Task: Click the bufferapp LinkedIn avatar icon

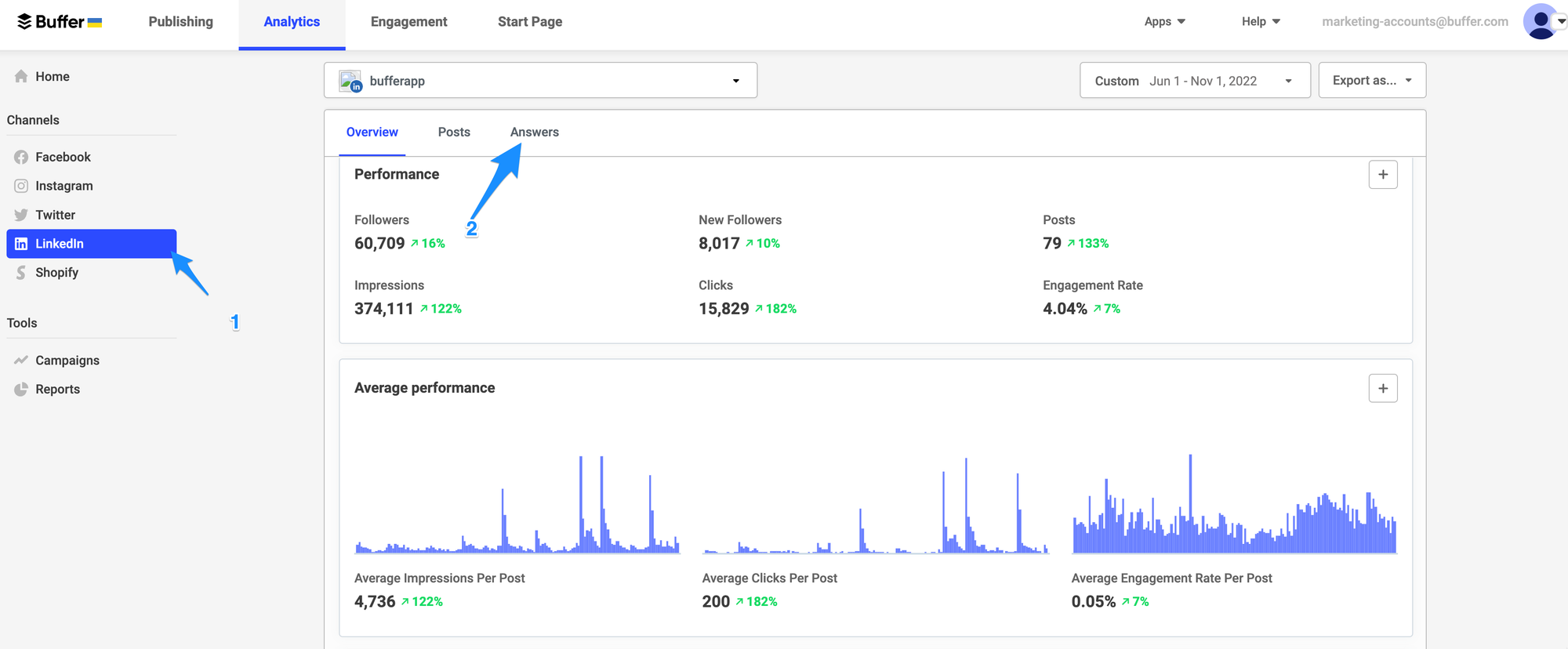Action: [350, 81]
